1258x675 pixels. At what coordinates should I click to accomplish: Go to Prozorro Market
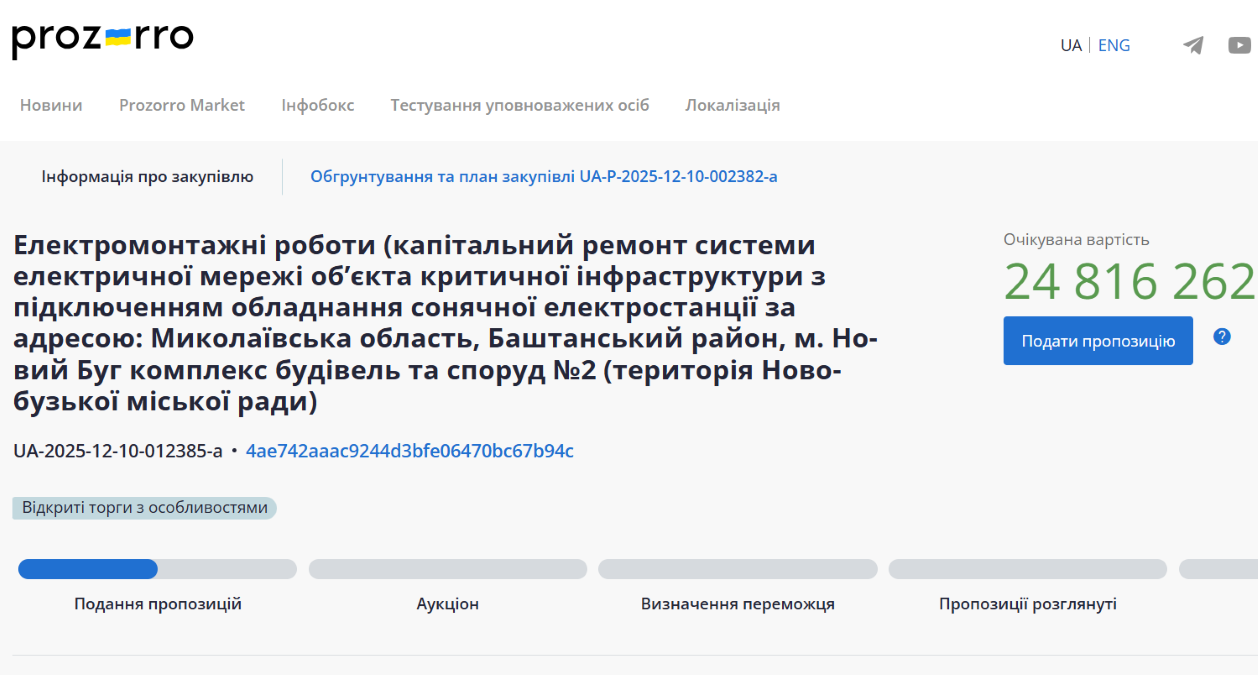[x=182, y=105]
